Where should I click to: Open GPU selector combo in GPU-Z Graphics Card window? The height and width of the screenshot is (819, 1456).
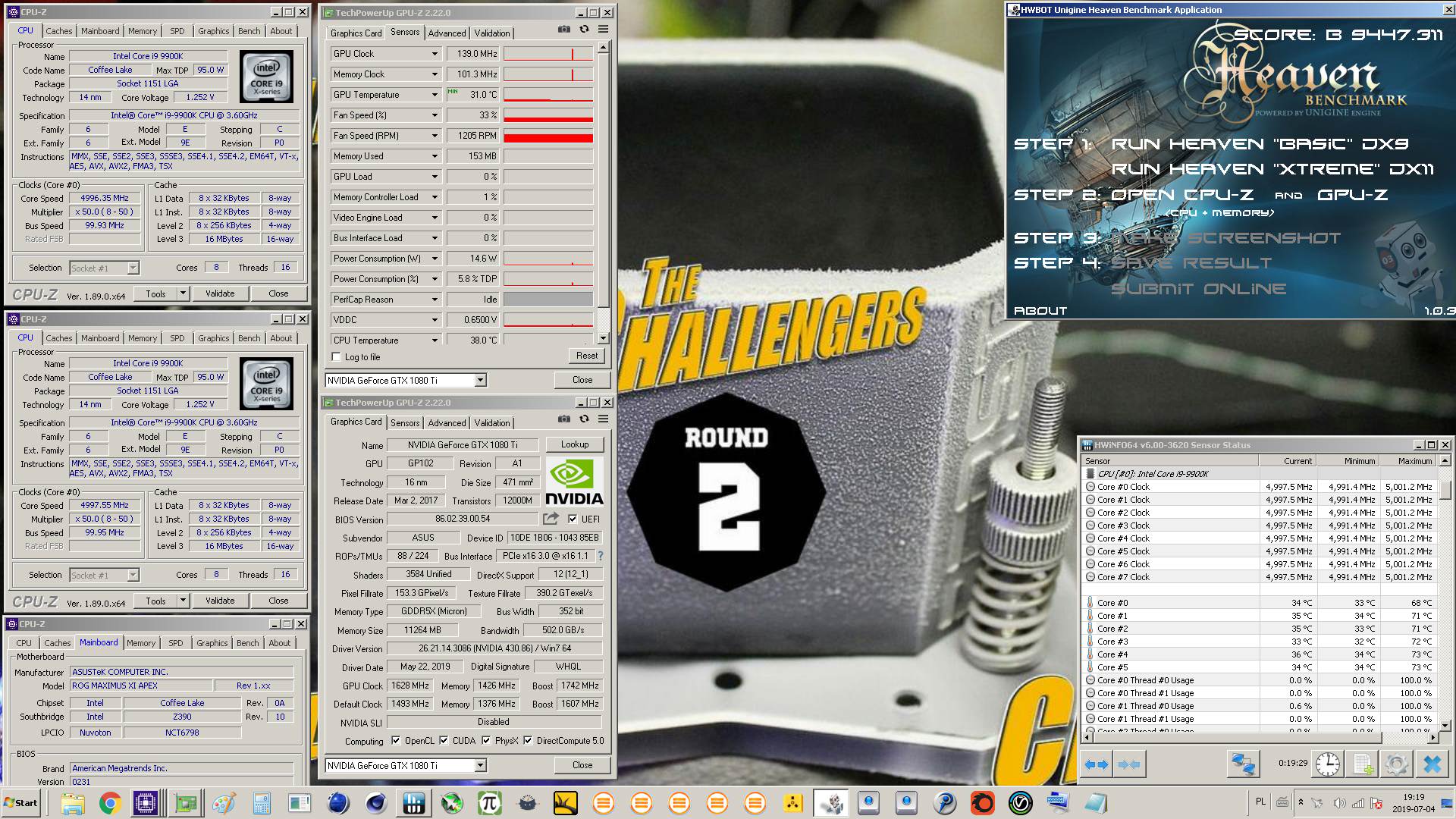(406, 765)
